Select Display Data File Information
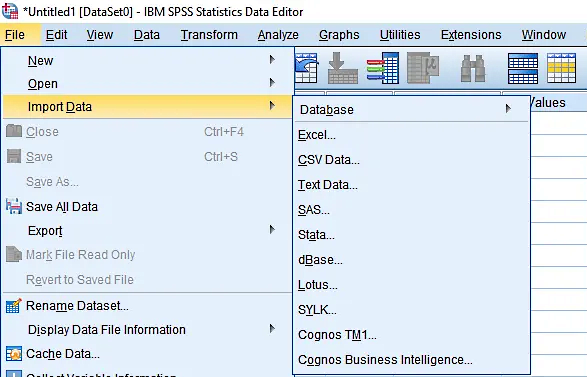 pos(147,330)
